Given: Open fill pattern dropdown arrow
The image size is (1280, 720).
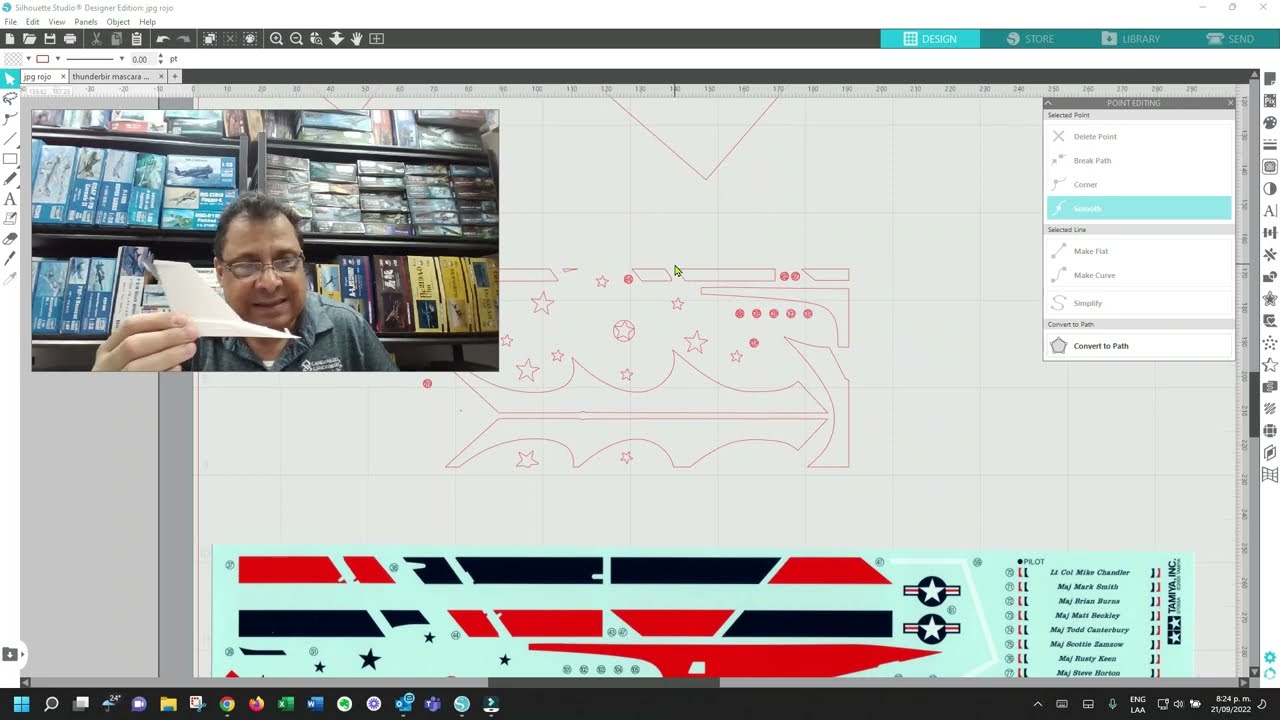Looking at the screenshot, I should [x=28, y=59].
